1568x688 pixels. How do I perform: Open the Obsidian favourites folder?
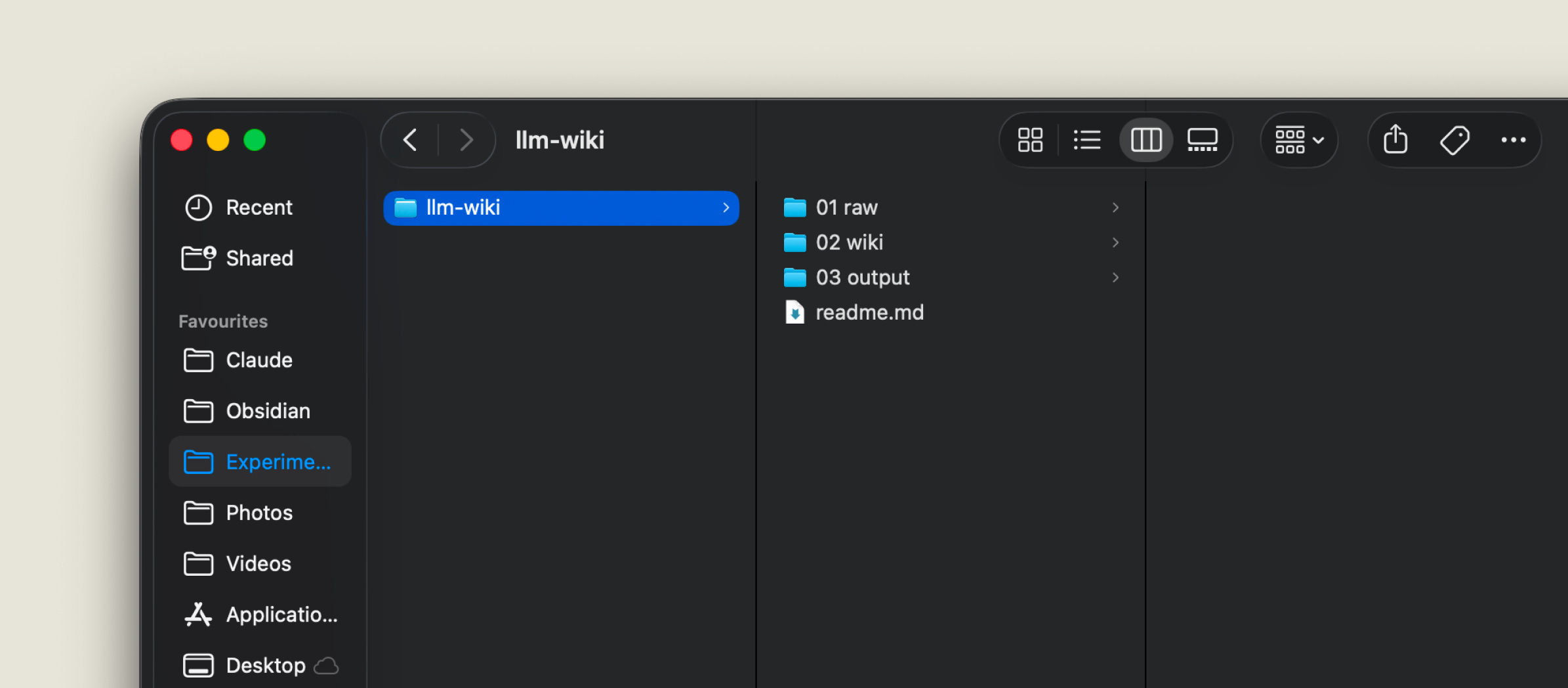pos(259,411)
